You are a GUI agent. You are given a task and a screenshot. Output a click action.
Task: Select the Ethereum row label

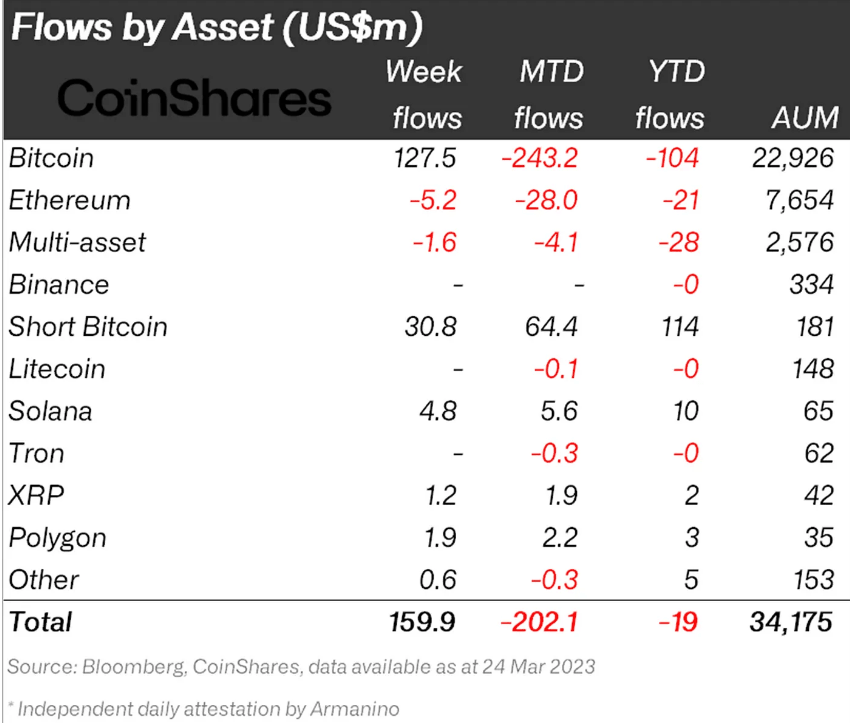coord(69,200)
